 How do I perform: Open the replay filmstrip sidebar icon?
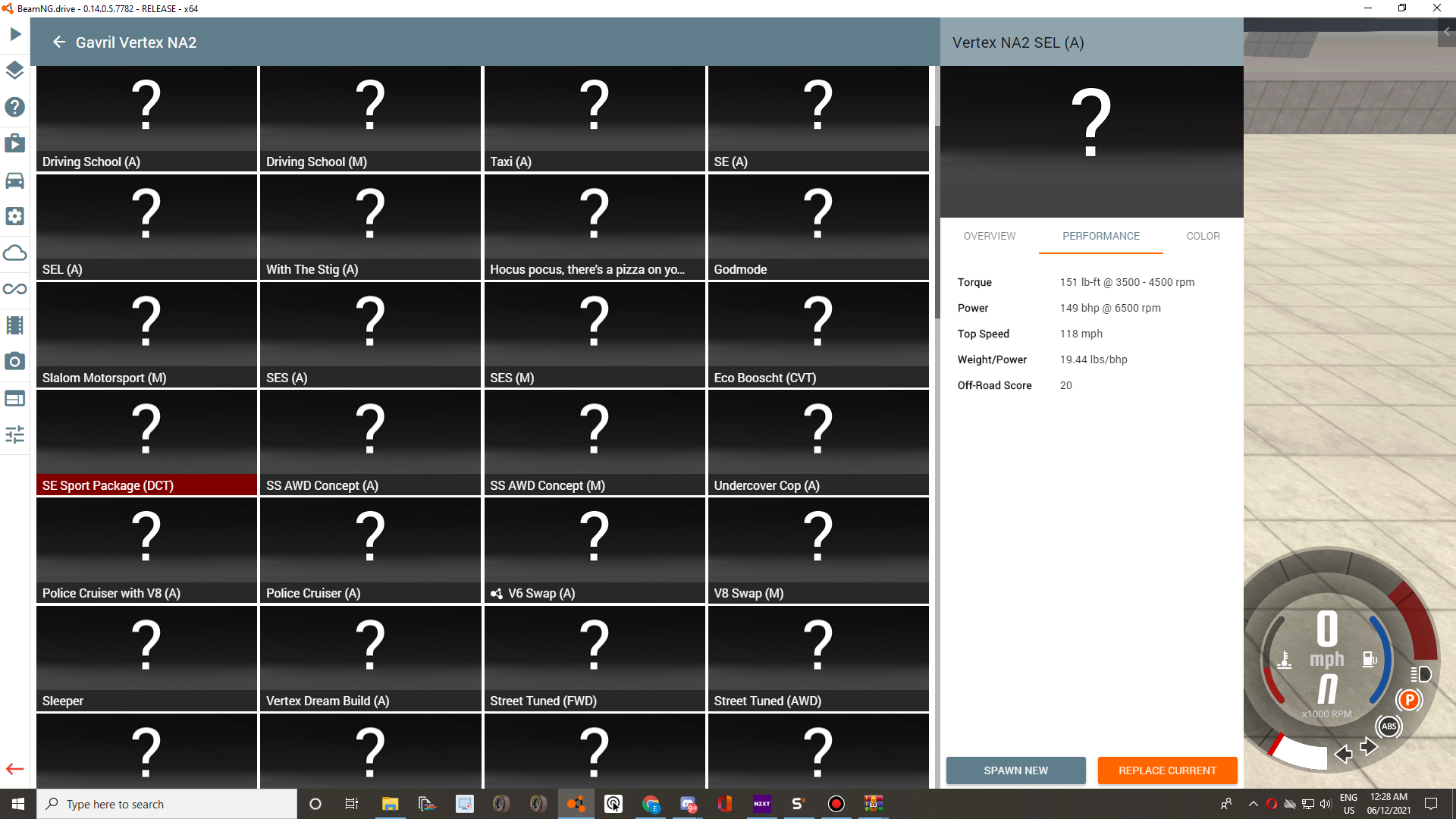coord(15,325)
